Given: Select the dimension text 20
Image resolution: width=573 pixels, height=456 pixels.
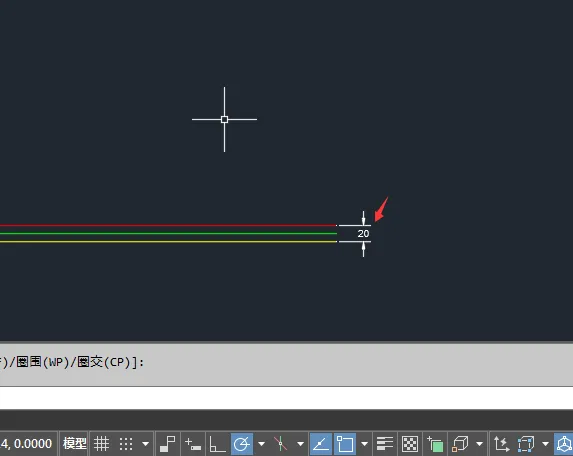Looking at the screenshot, I should click(x=363, y=233).
